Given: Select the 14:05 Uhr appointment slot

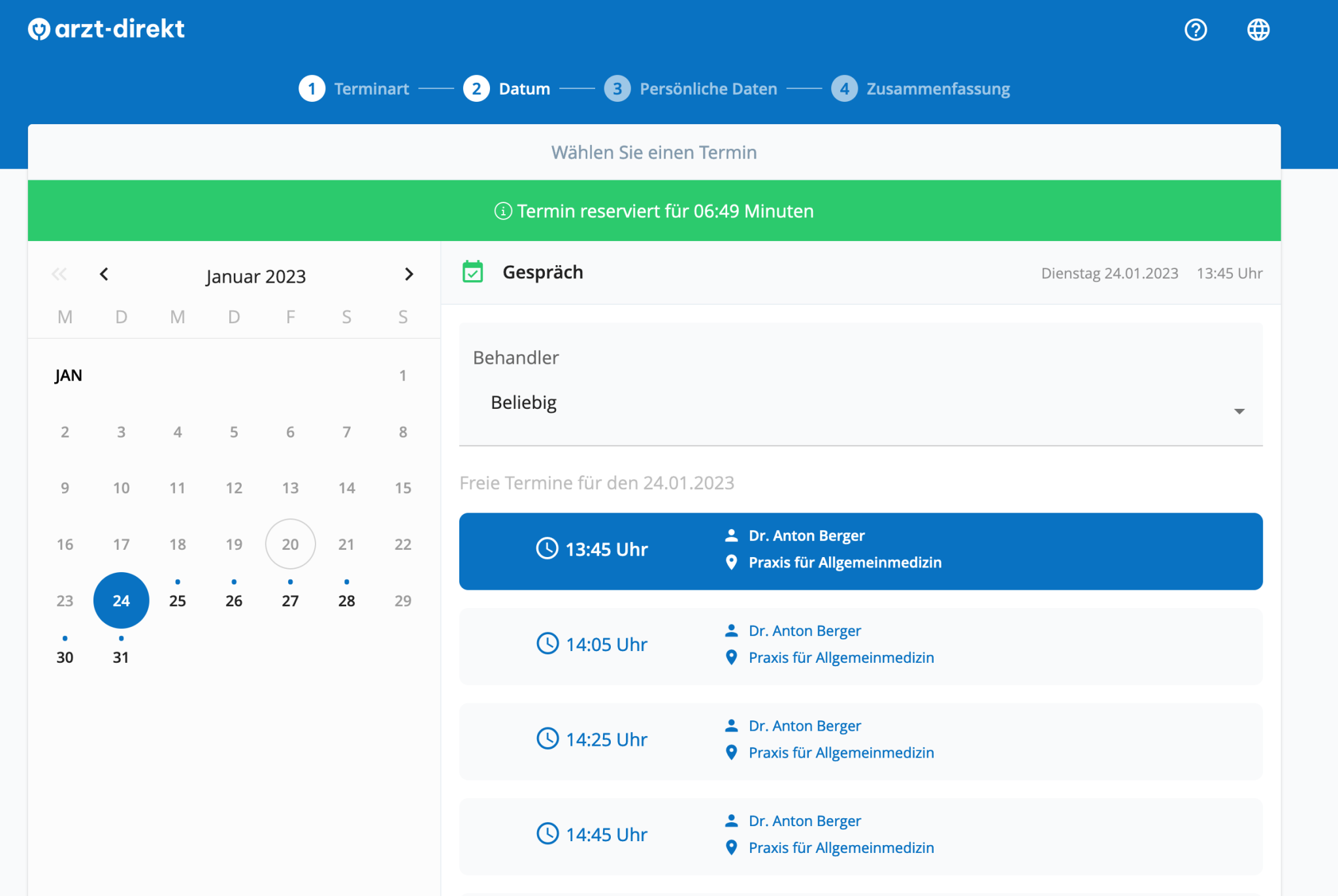Looking at the screenshot, I should tap(860, 645).
